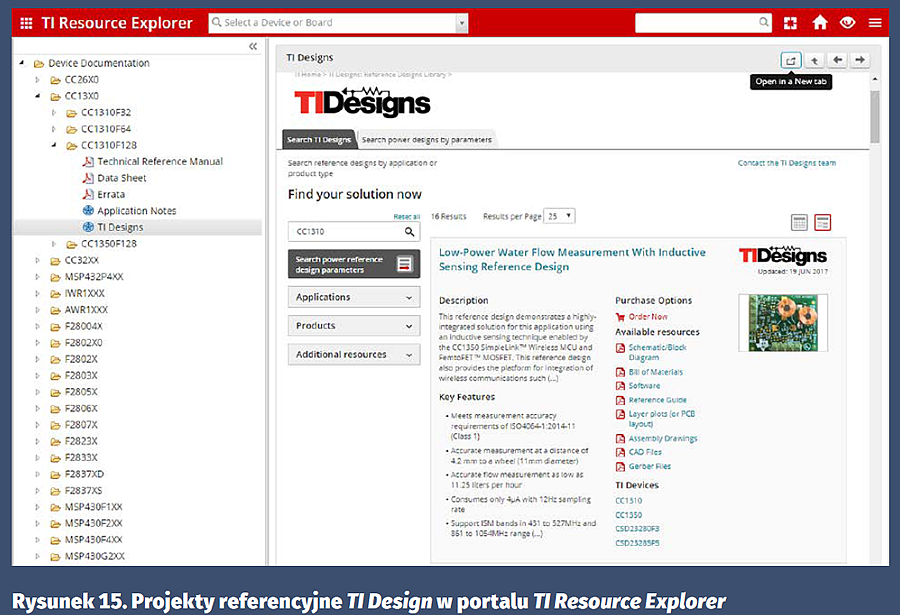Go to the Resource Explorer home icon
This screenshot has width=900, height=615.
[820, 23]
